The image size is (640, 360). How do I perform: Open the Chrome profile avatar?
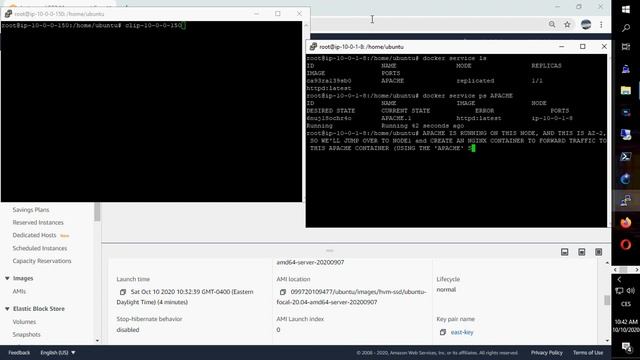(586, 24)
